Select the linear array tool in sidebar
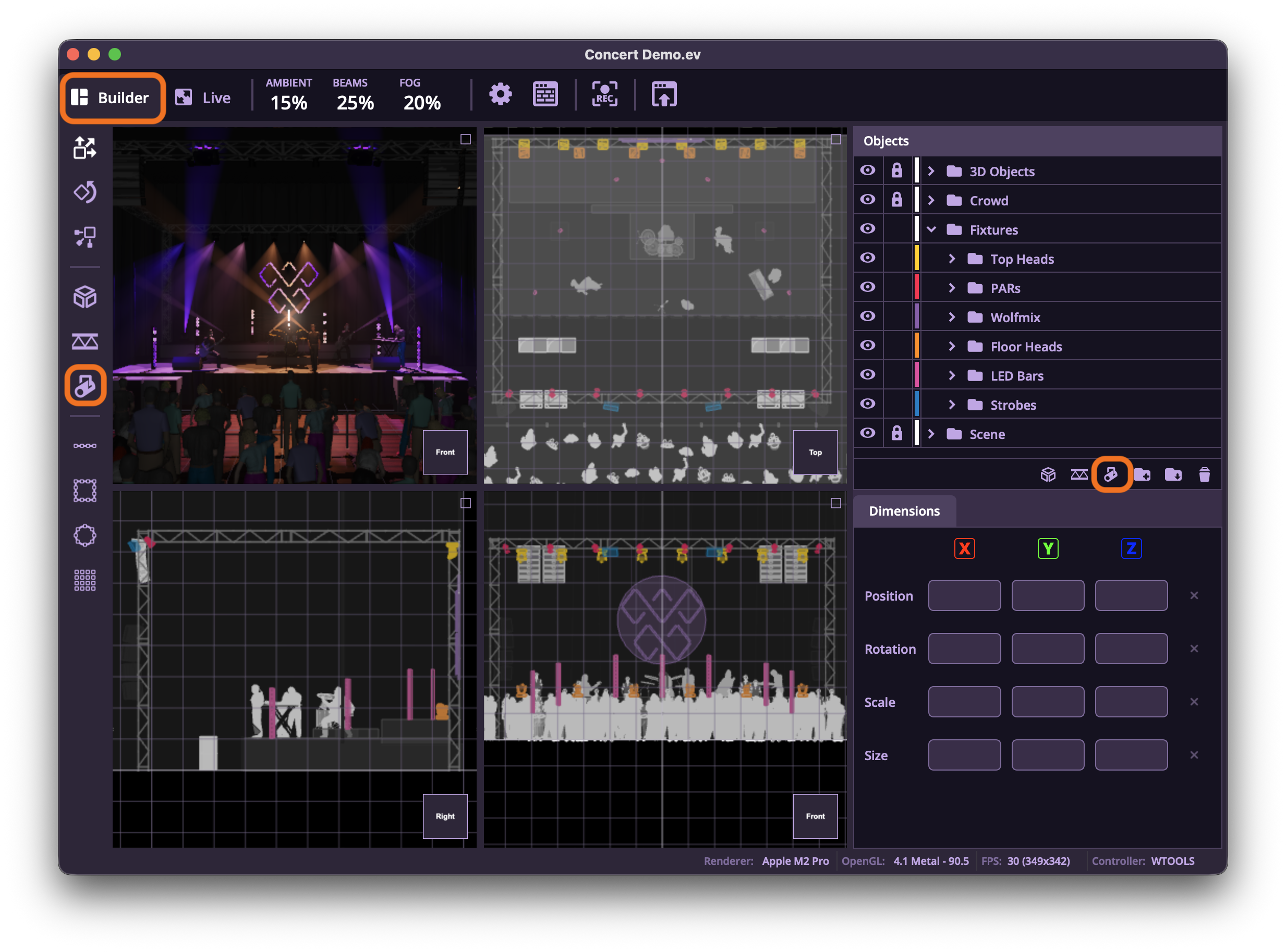Screen dimensions: 1286x952 click(x=84, y=445)
